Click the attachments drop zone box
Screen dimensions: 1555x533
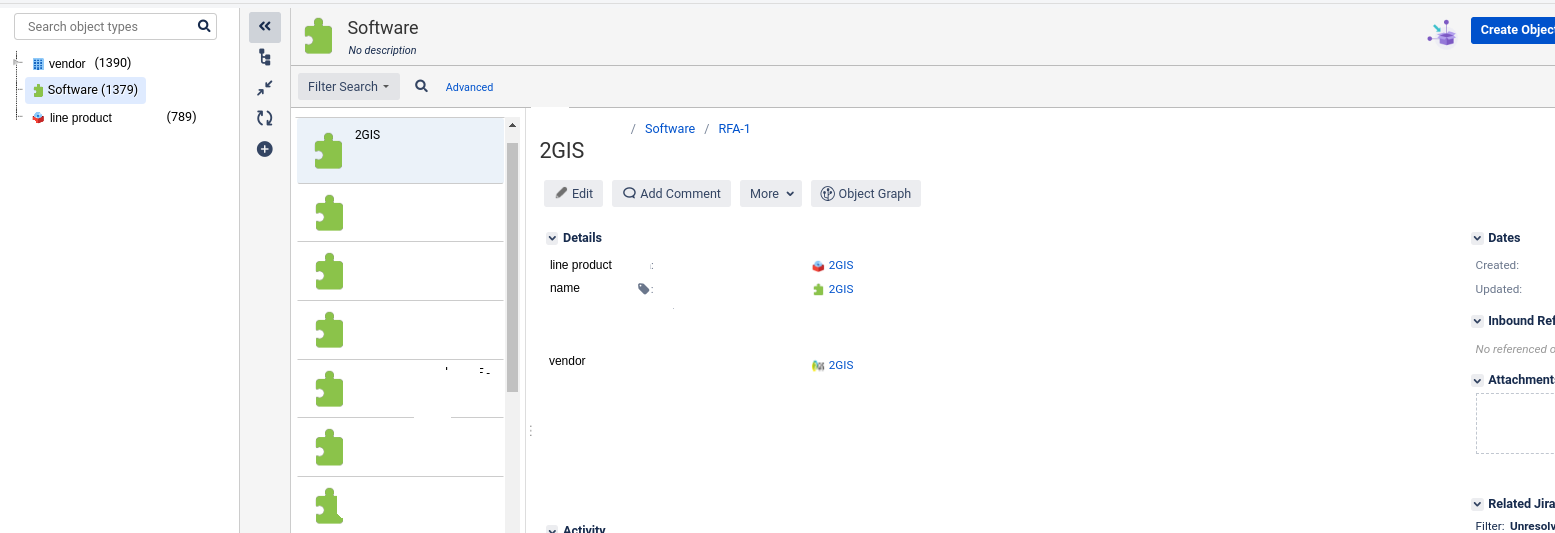tap(1515, 423)
